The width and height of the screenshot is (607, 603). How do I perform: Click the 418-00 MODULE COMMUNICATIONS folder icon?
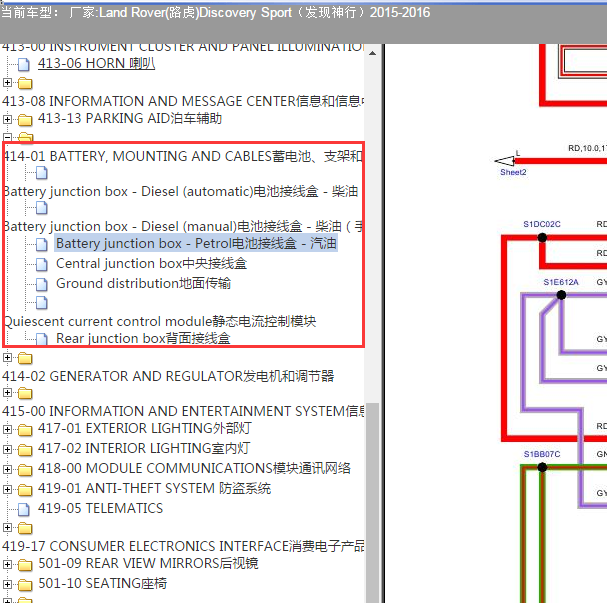(x=25, y=470)
